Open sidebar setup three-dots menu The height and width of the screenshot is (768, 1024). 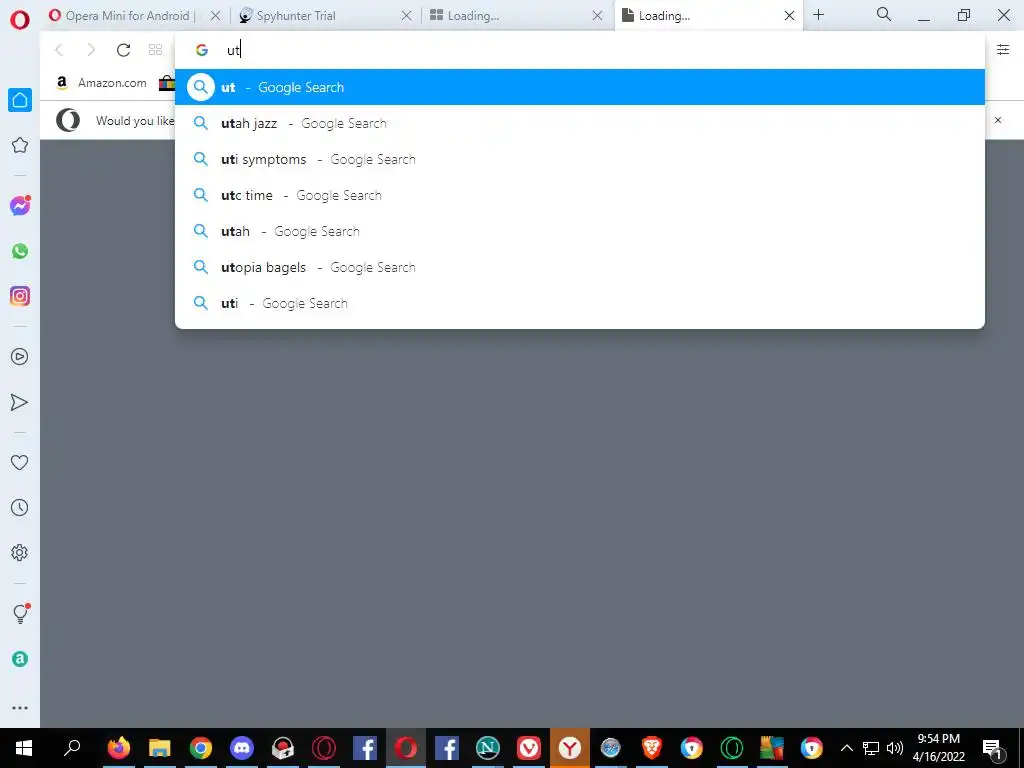point(20,708)
